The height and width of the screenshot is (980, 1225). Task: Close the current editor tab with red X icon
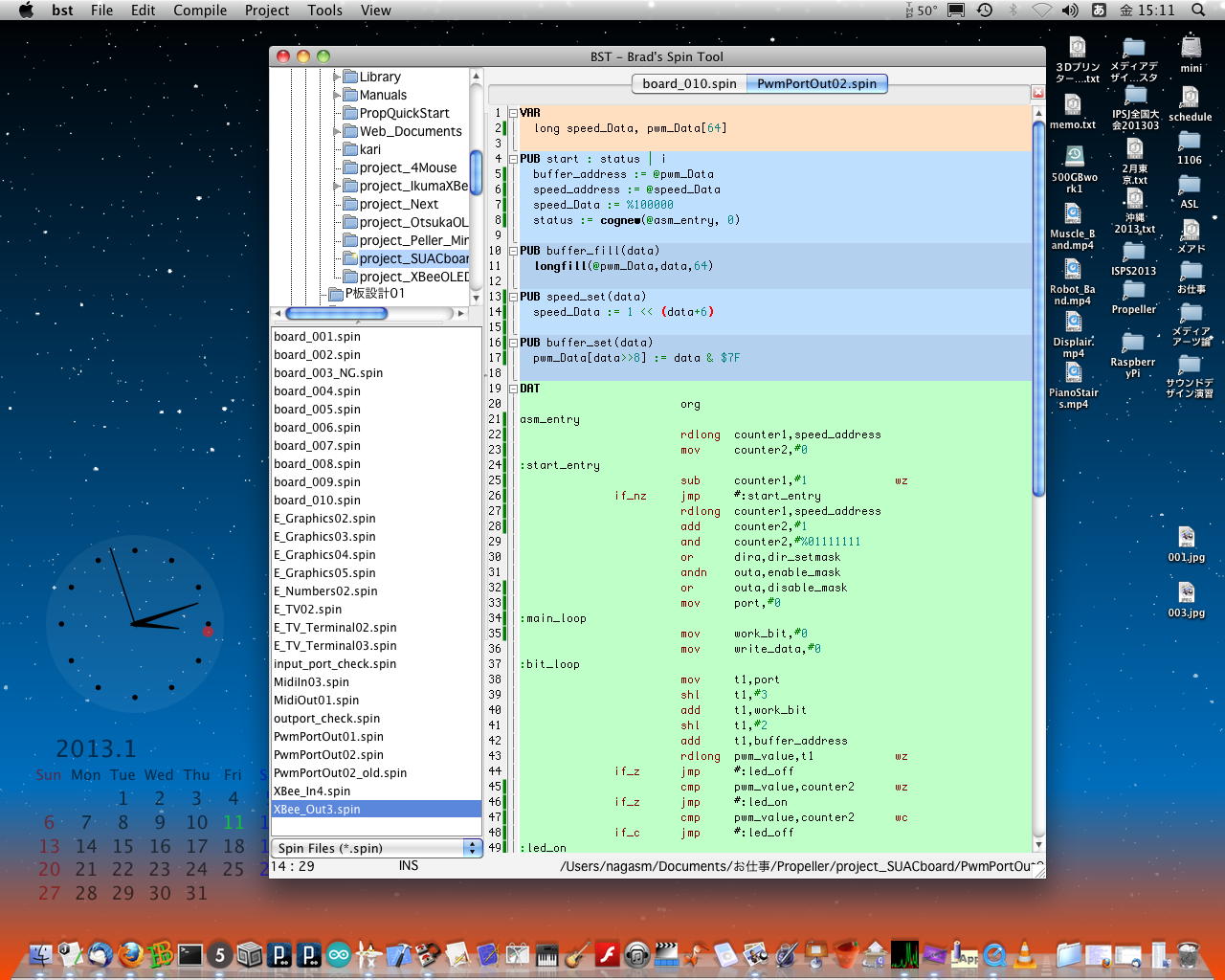pos(1037,93)
